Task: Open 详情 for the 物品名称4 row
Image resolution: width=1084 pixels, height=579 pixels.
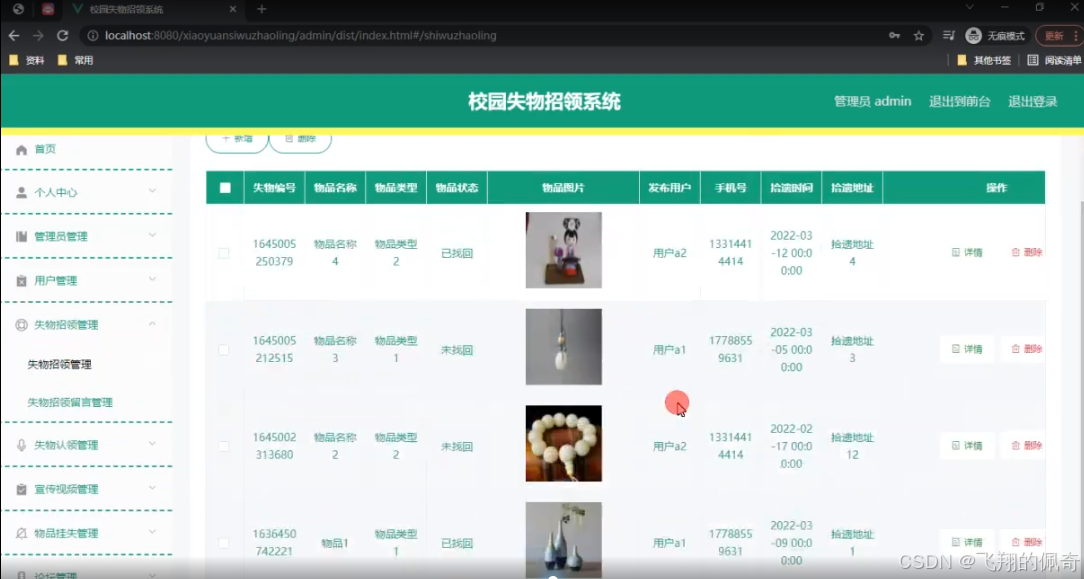Action: pos(967,252)
